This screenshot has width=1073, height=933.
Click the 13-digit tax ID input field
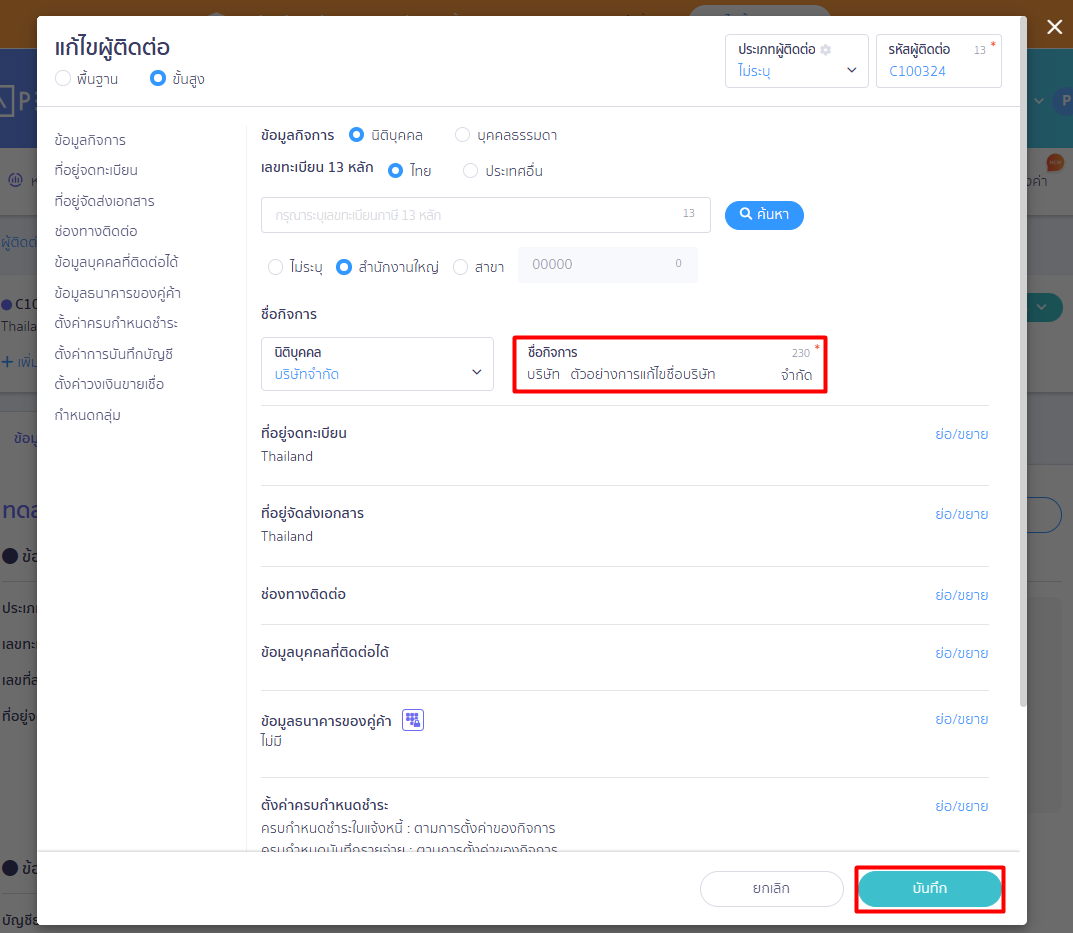click(485, 215)
